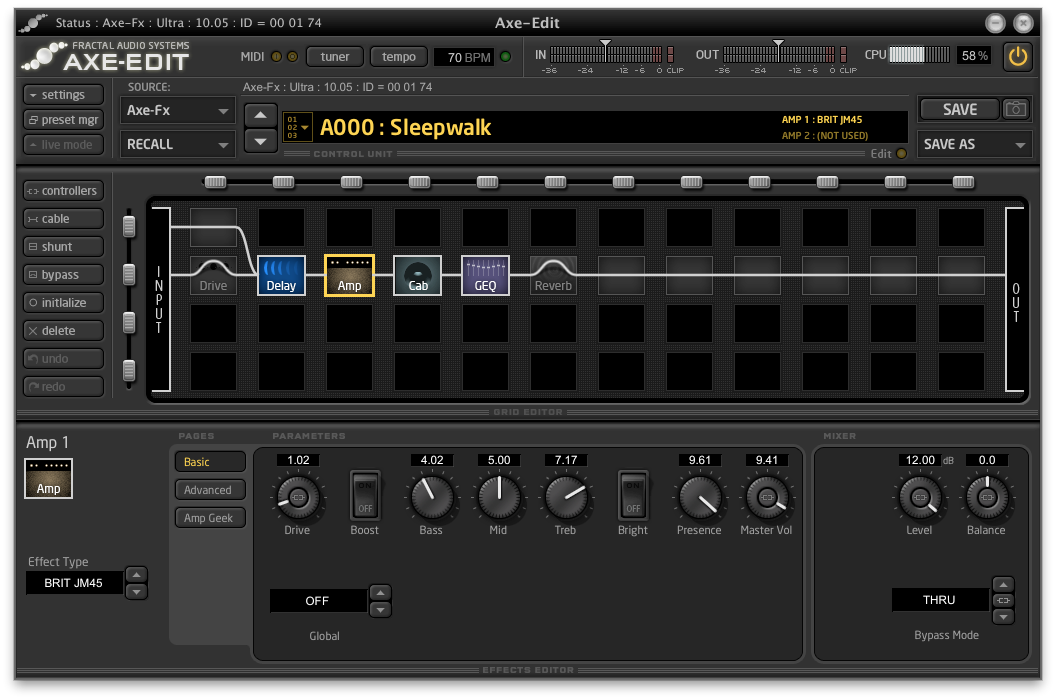Screen dimensions: 1056x700
Task: Click the SAVE button
Action: (960, 109)
